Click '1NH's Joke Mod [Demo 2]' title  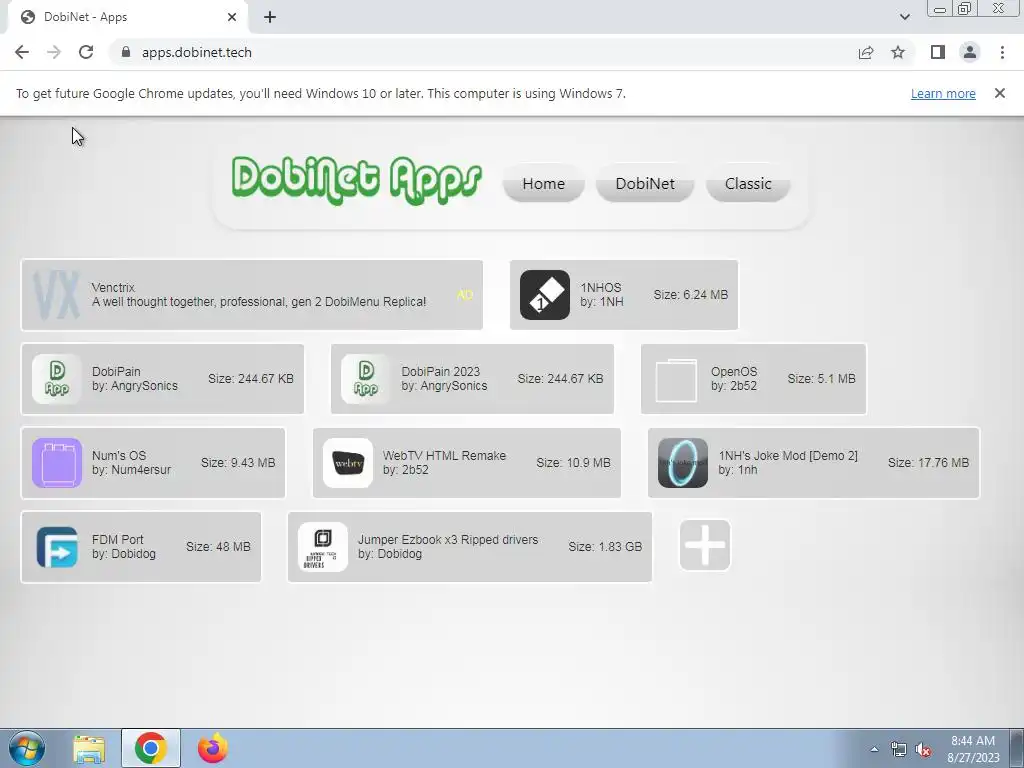click(x=788, y=455)
